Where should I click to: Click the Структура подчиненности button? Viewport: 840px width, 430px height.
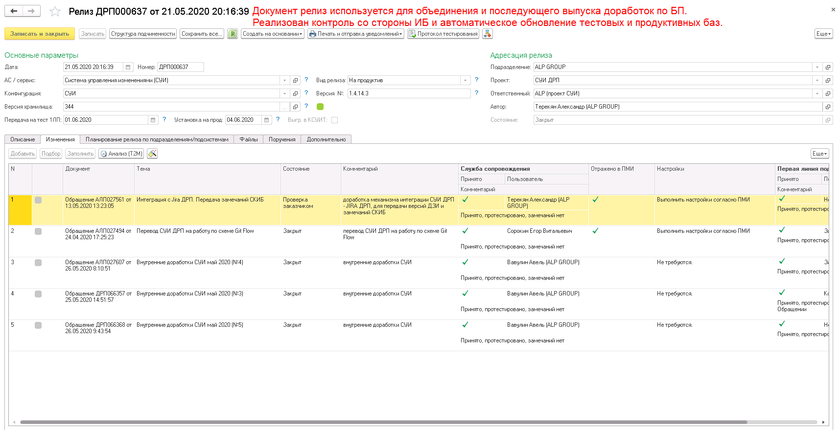[142, 34]
